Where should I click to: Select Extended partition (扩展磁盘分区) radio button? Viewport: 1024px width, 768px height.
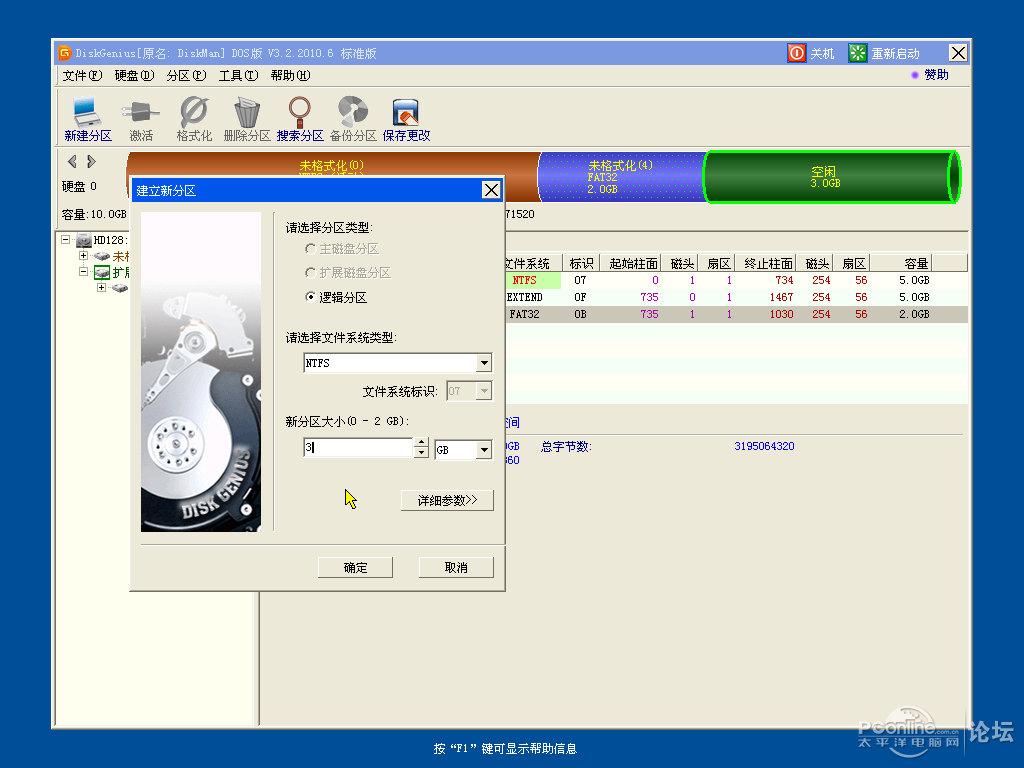(x=310, y=272)
